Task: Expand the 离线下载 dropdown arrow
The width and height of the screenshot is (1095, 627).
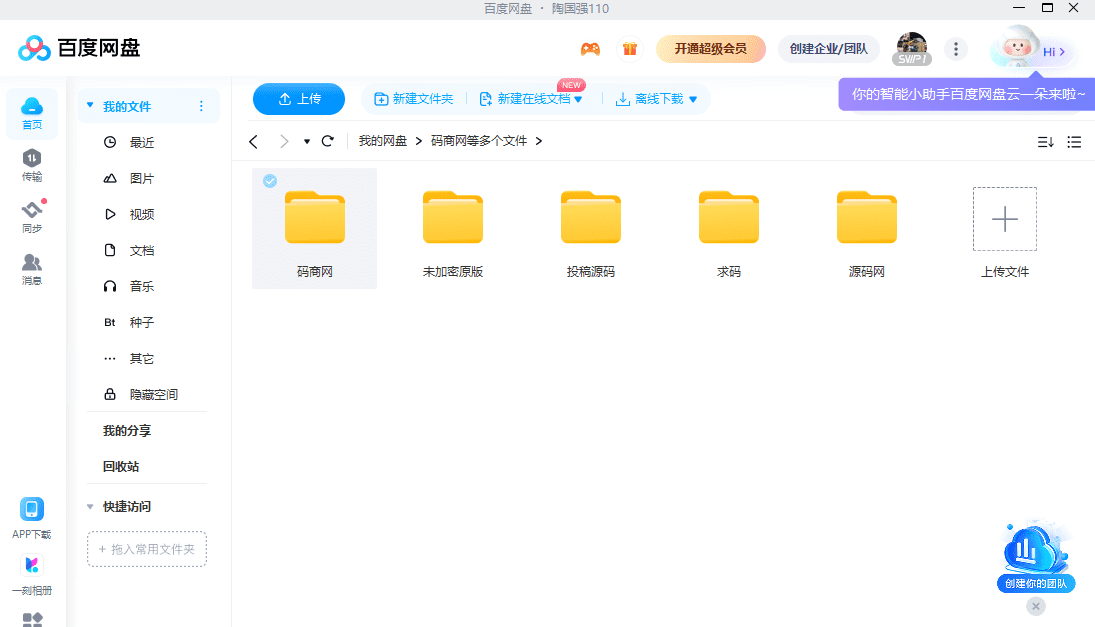Action: (693, 99)
